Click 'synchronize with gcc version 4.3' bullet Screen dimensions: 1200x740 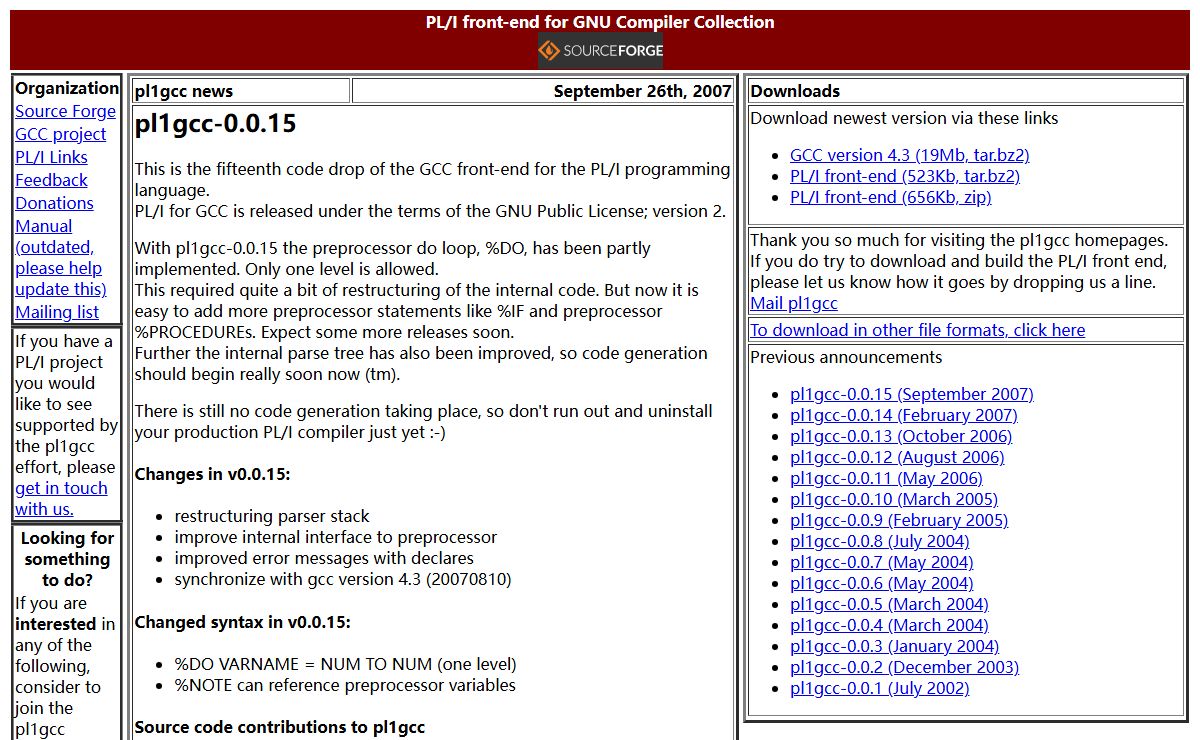pyautogui.click(x=343, y=579)
